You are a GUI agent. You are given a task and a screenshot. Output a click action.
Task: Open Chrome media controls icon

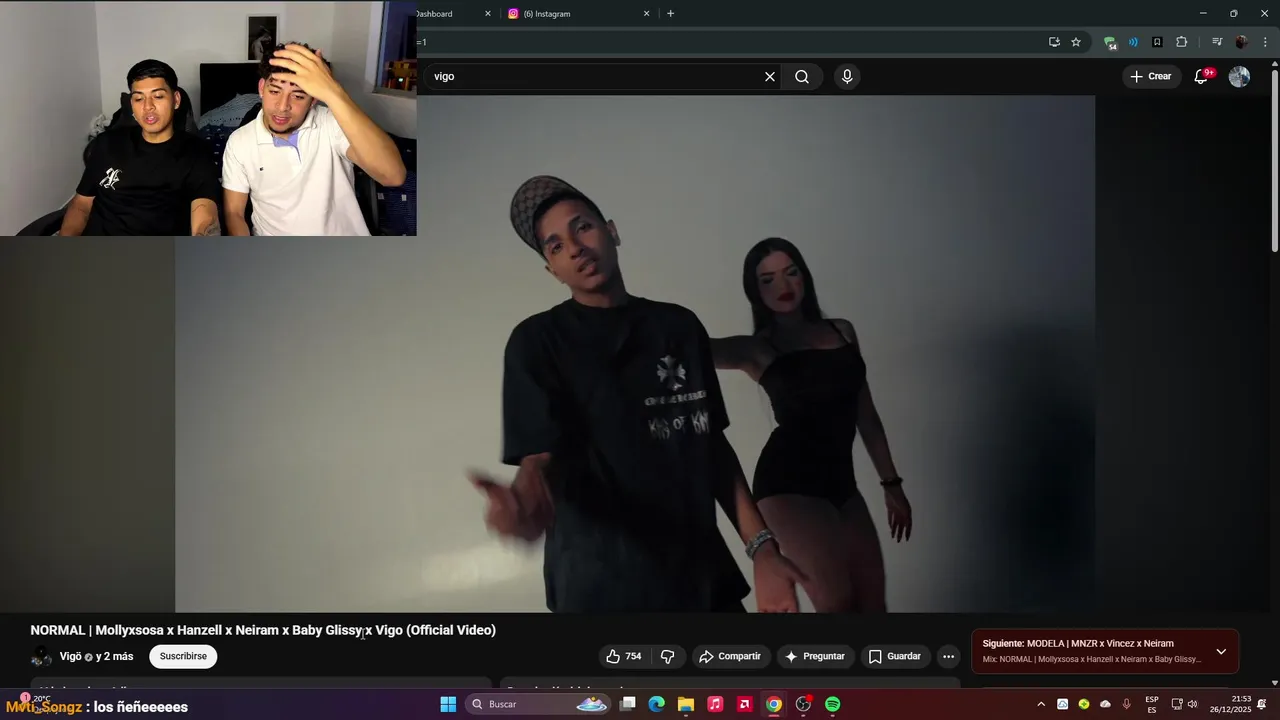pyautogui.click(x=1217, y=42)
